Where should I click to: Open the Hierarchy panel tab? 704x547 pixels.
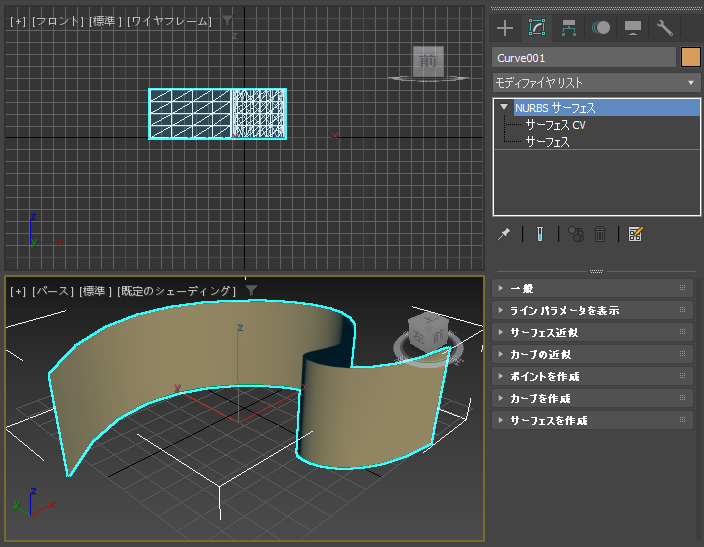coord(569,28)
